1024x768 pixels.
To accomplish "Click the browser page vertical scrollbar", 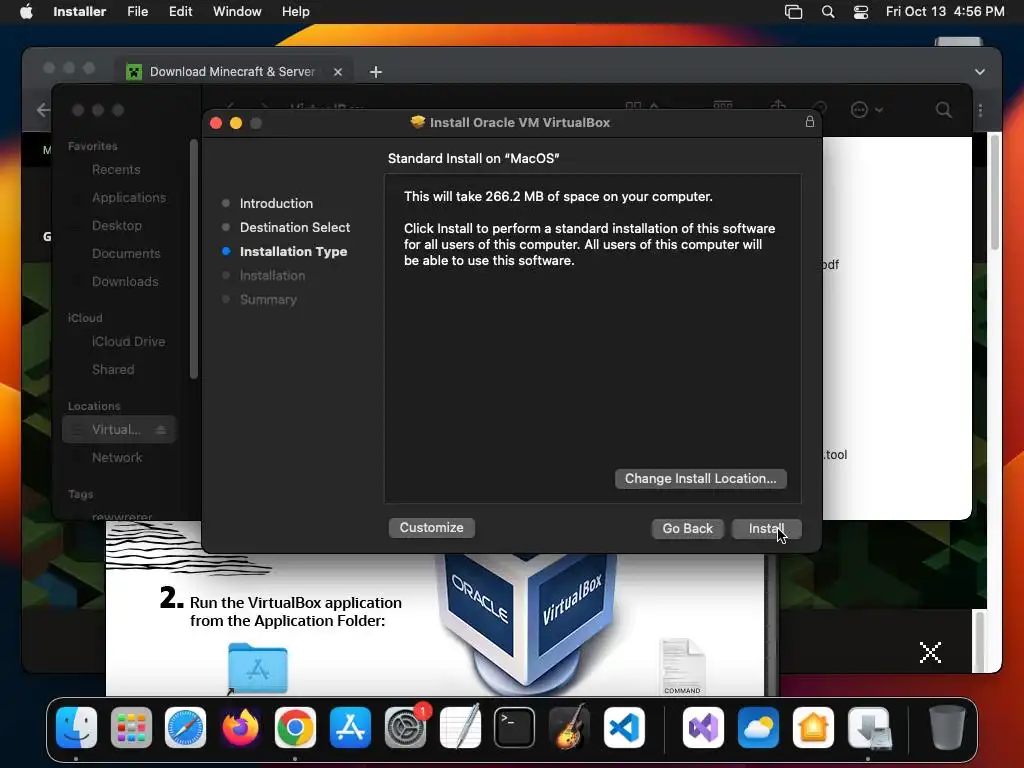I will click(x=994, y=191).
